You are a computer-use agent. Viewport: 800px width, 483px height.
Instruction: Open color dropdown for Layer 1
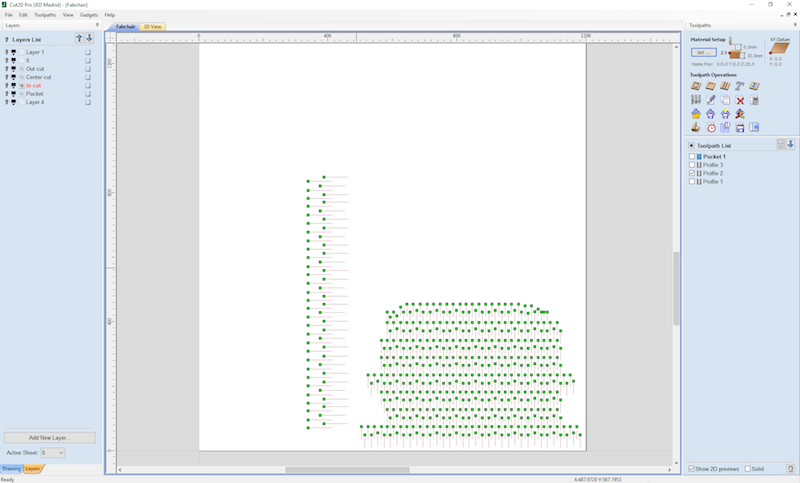[14, 52]
